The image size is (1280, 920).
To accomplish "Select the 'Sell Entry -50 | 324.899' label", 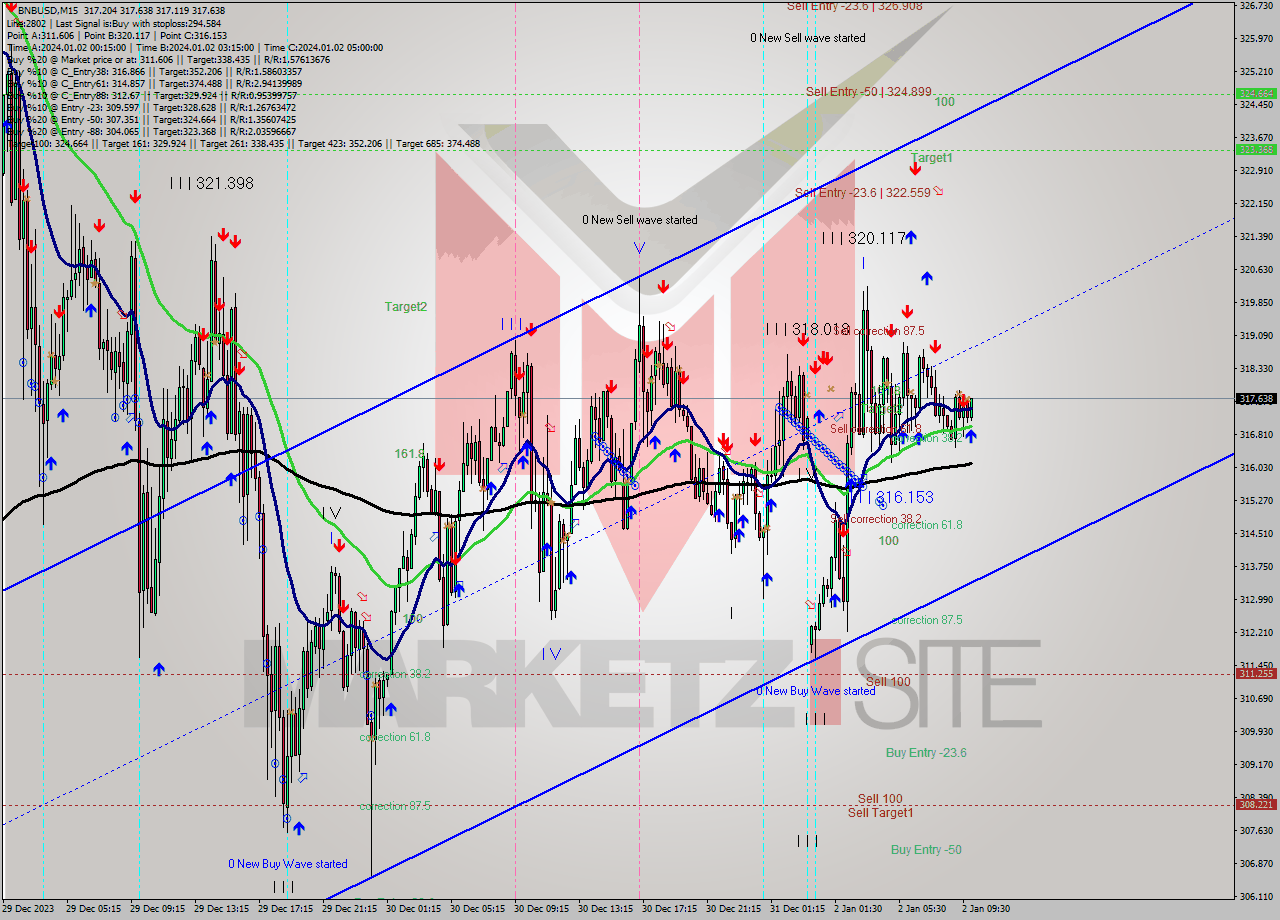I will pos(869,92).
